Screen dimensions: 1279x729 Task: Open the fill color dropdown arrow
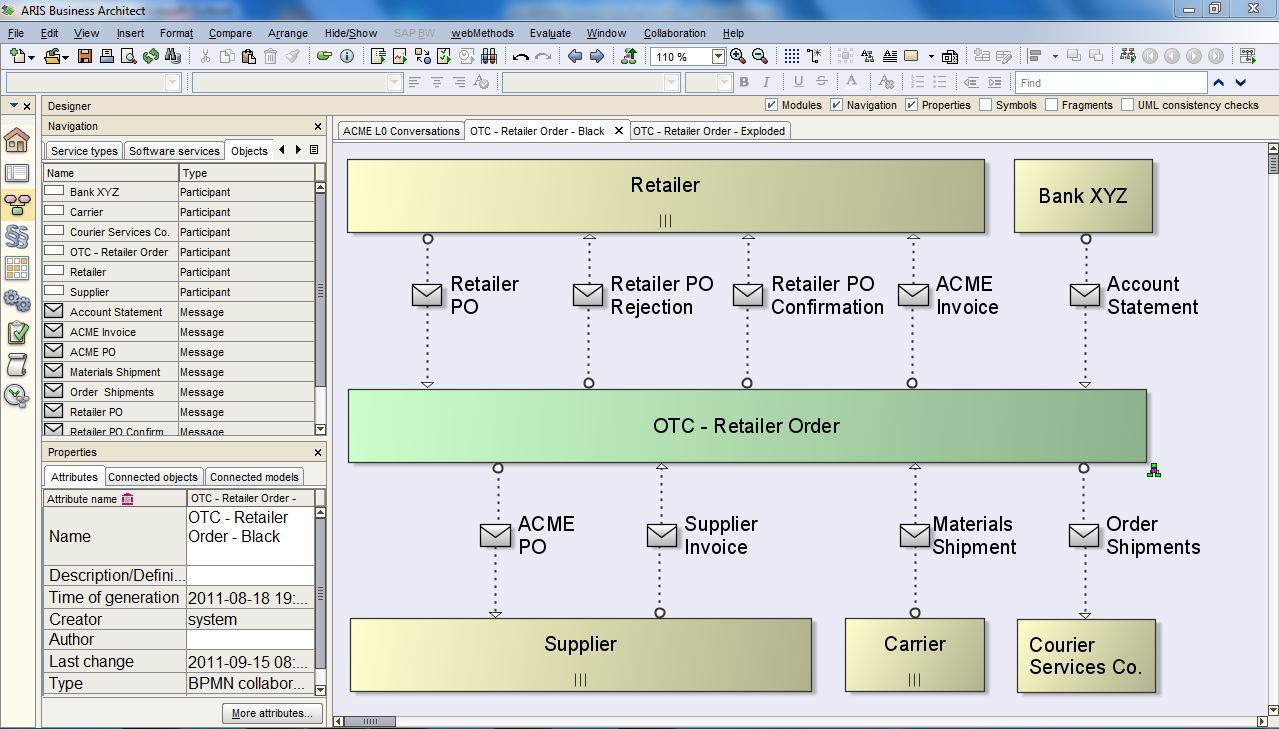pos(931,57)
